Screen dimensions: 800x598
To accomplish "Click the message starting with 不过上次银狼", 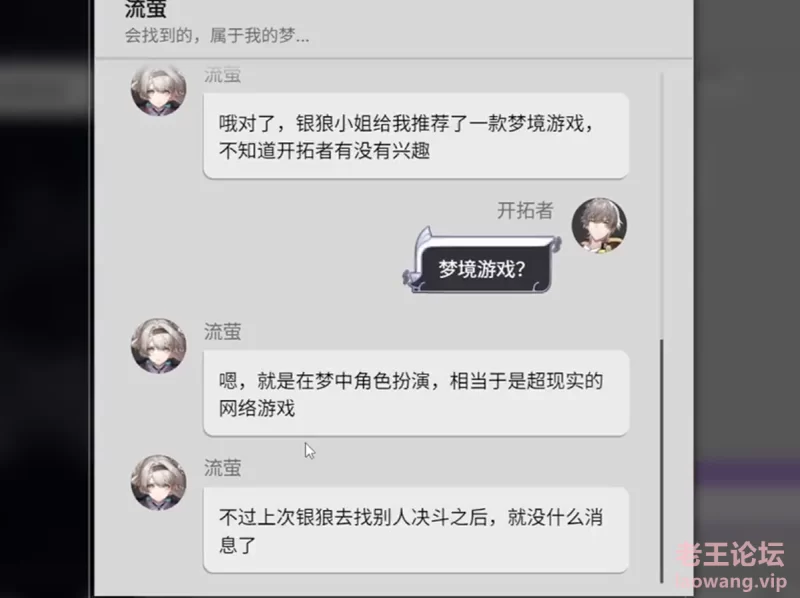I will point(416,530).
